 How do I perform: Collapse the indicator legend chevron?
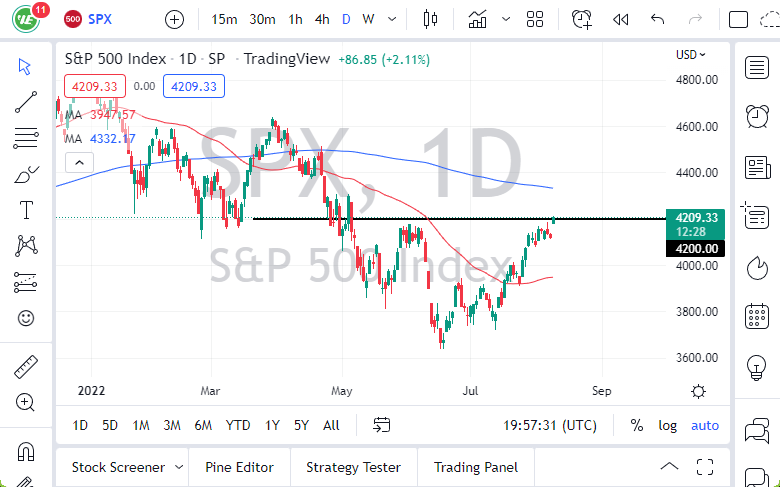[x=76, y=160]
